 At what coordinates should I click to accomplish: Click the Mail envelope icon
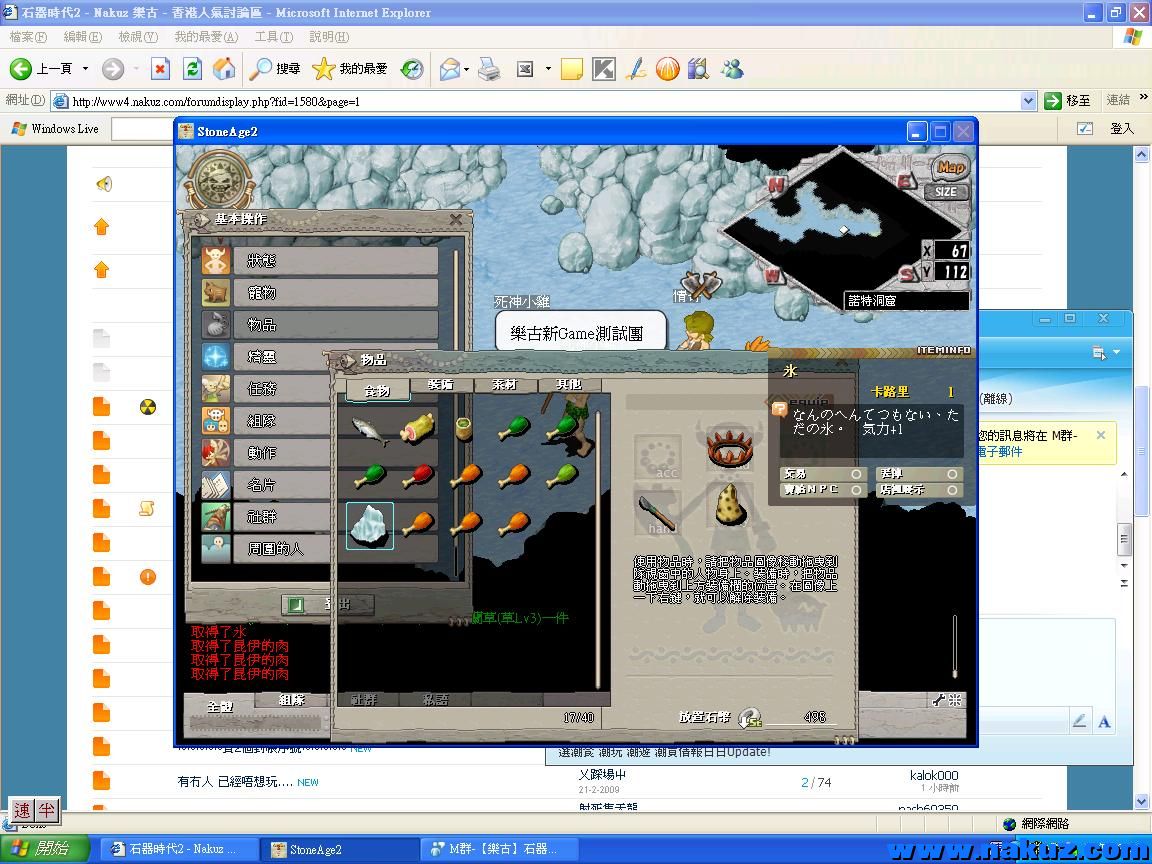point(450,69)
